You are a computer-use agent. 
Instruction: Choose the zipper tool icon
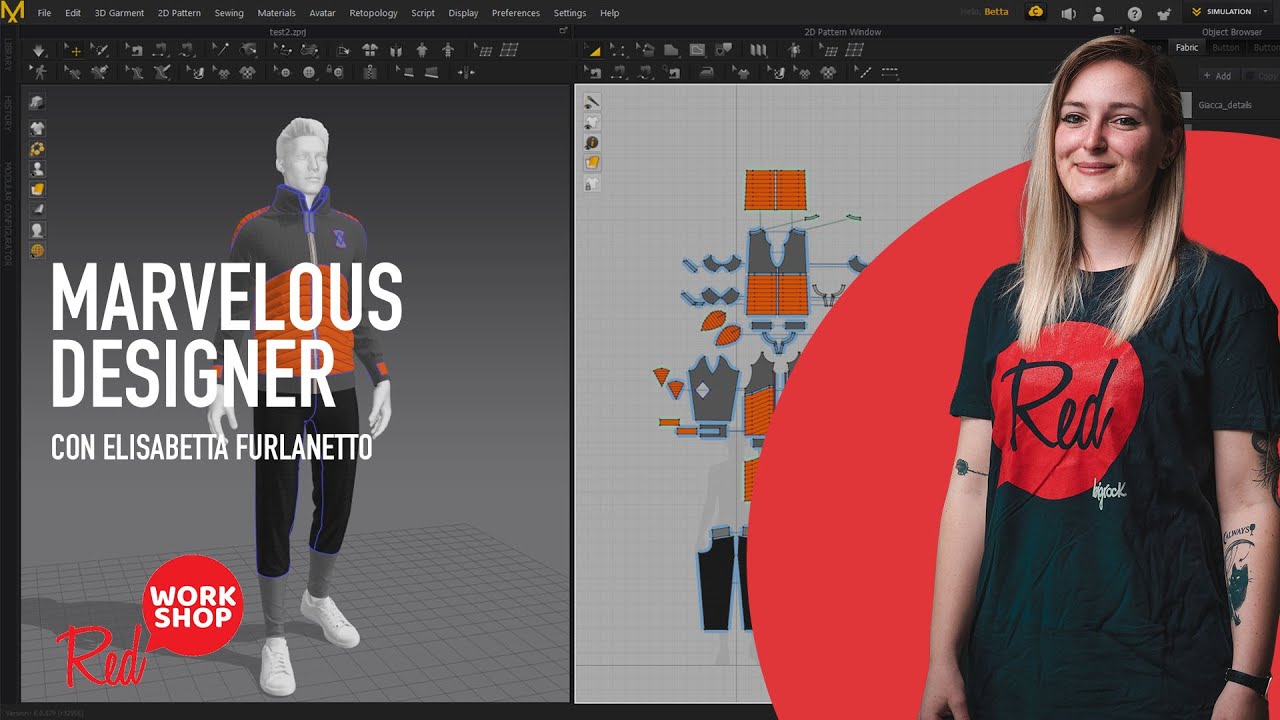369,72
